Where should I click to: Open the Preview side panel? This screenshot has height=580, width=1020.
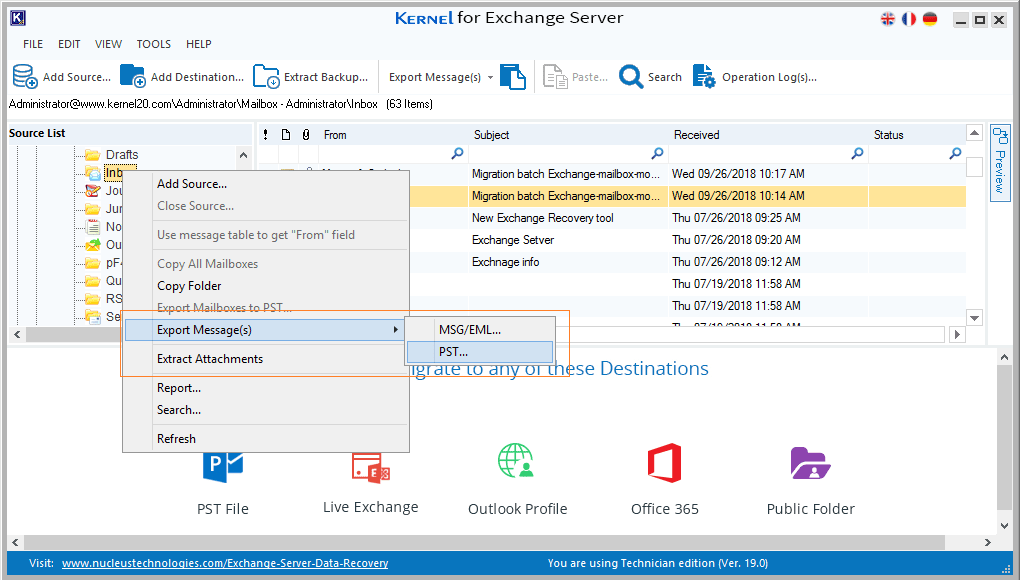tap(1000, 163)
